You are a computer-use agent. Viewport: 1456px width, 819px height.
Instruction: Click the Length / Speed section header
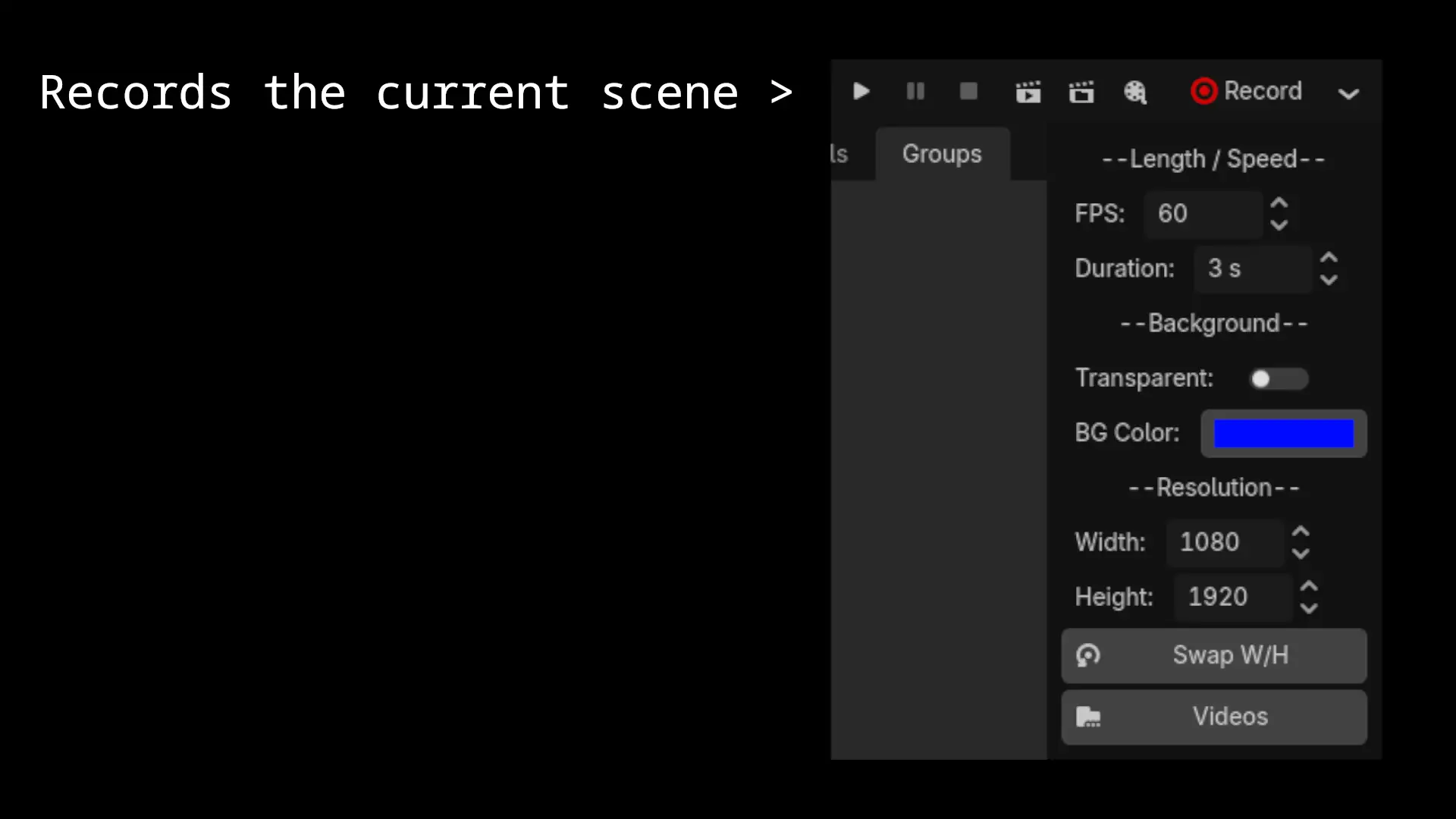[x=1213, y=159]
